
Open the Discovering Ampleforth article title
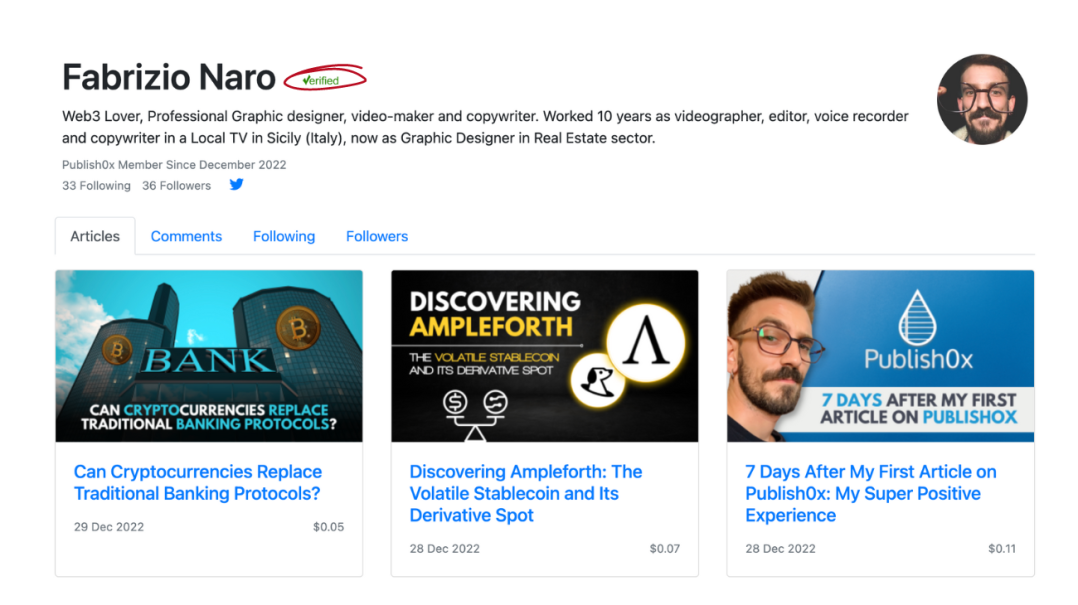click(x=526, y=493)
